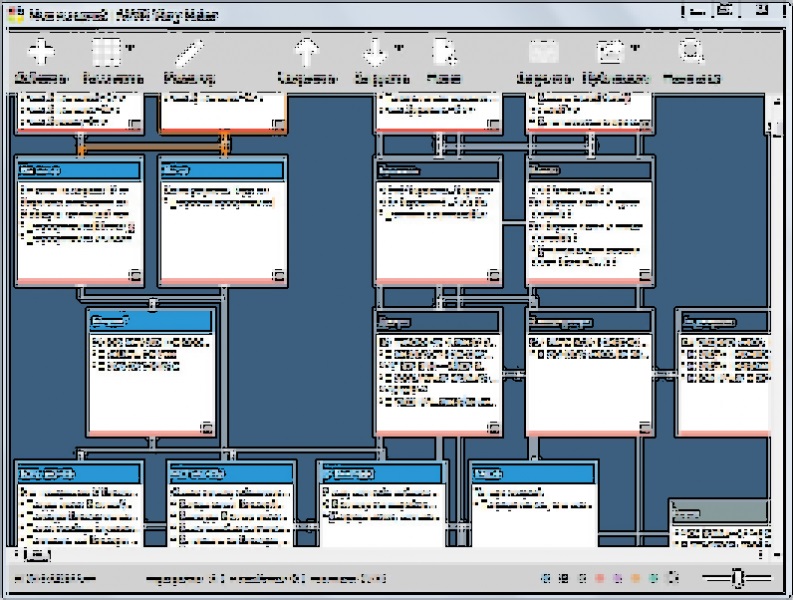This screenshot has height=600, width=793.
Task: Select the pencil edit tool
Action: click(188, 52)
